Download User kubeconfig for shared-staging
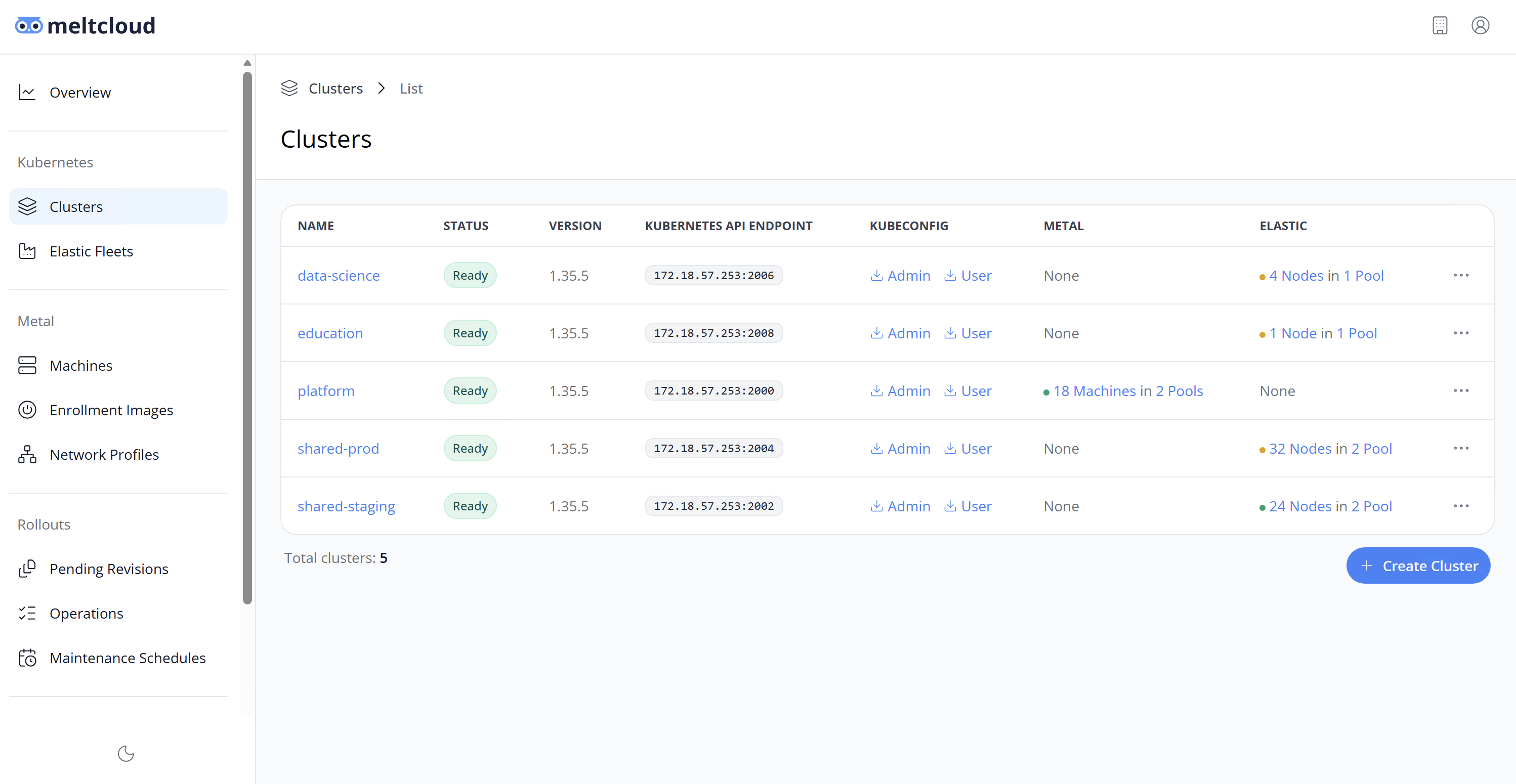1516x784 pixels. pos(968,506)
